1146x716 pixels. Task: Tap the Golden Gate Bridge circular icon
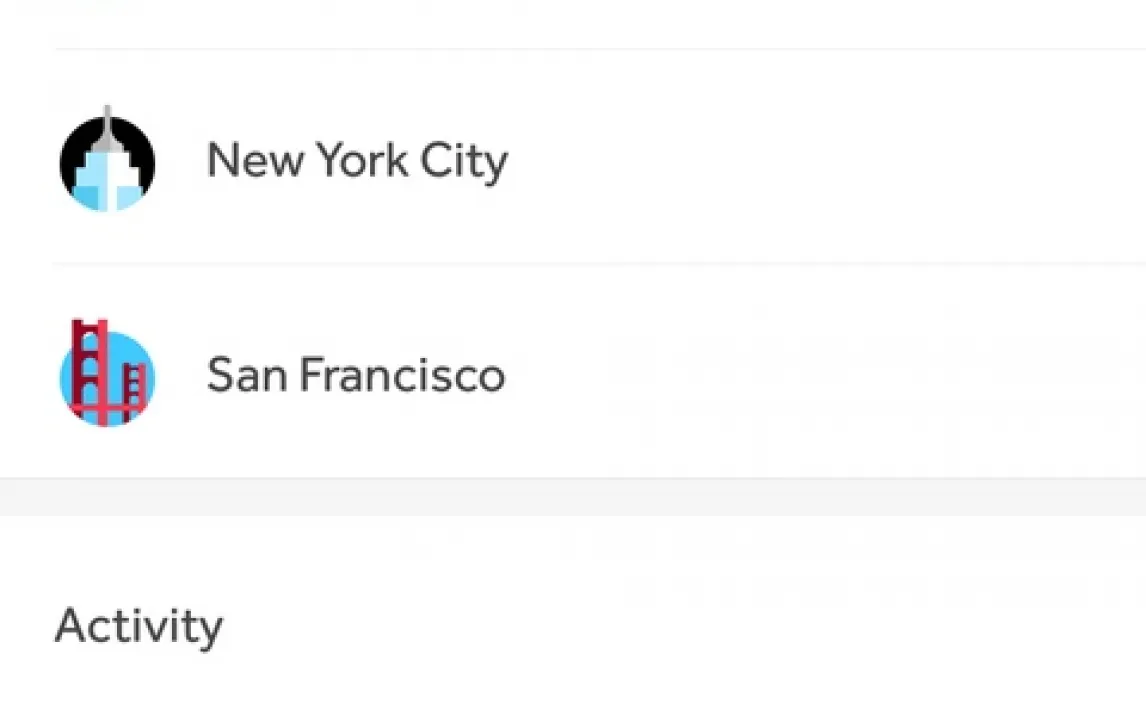(107, 376)
